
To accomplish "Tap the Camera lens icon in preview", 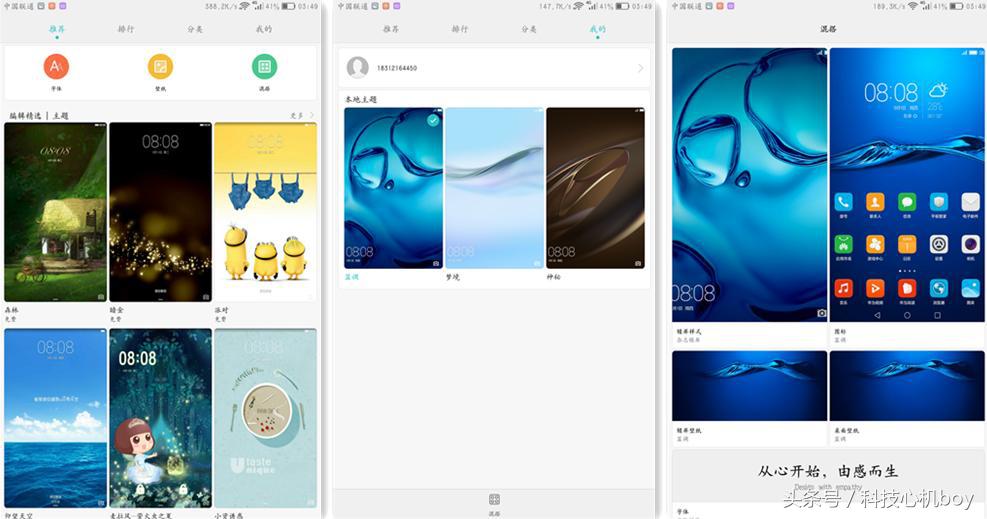I will (971, 244).
